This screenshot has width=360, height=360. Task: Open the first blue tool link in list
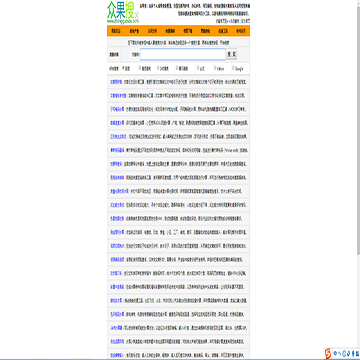(116, 82)
